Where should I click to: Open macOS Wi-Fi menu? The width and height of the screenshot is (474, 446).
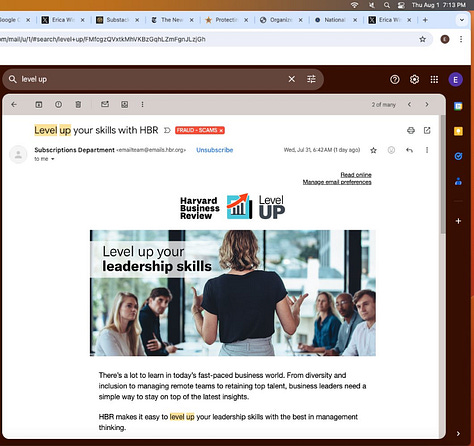pyautogui.click(x=354, y=5)
